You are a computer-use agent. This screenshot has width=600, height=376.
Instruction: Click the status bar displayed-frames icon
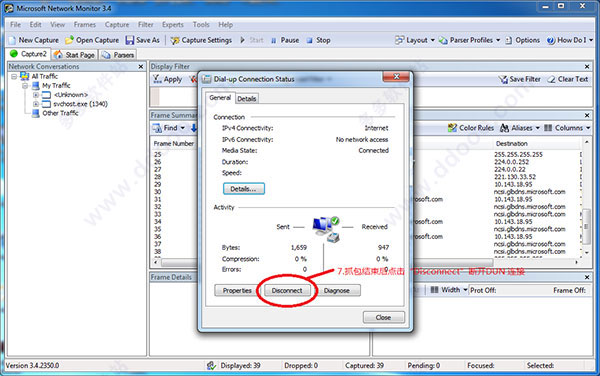click(x=211, y=366)
